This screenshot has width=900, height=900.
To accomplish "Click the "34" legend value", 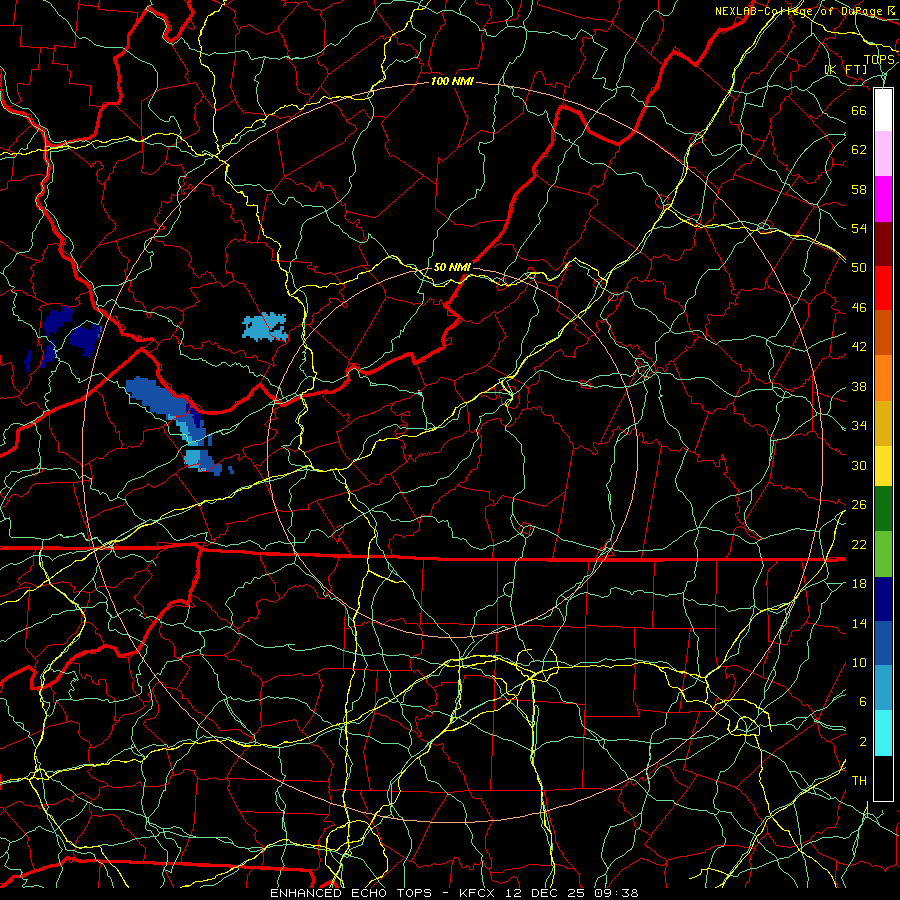I will click(x=859, y=426).
